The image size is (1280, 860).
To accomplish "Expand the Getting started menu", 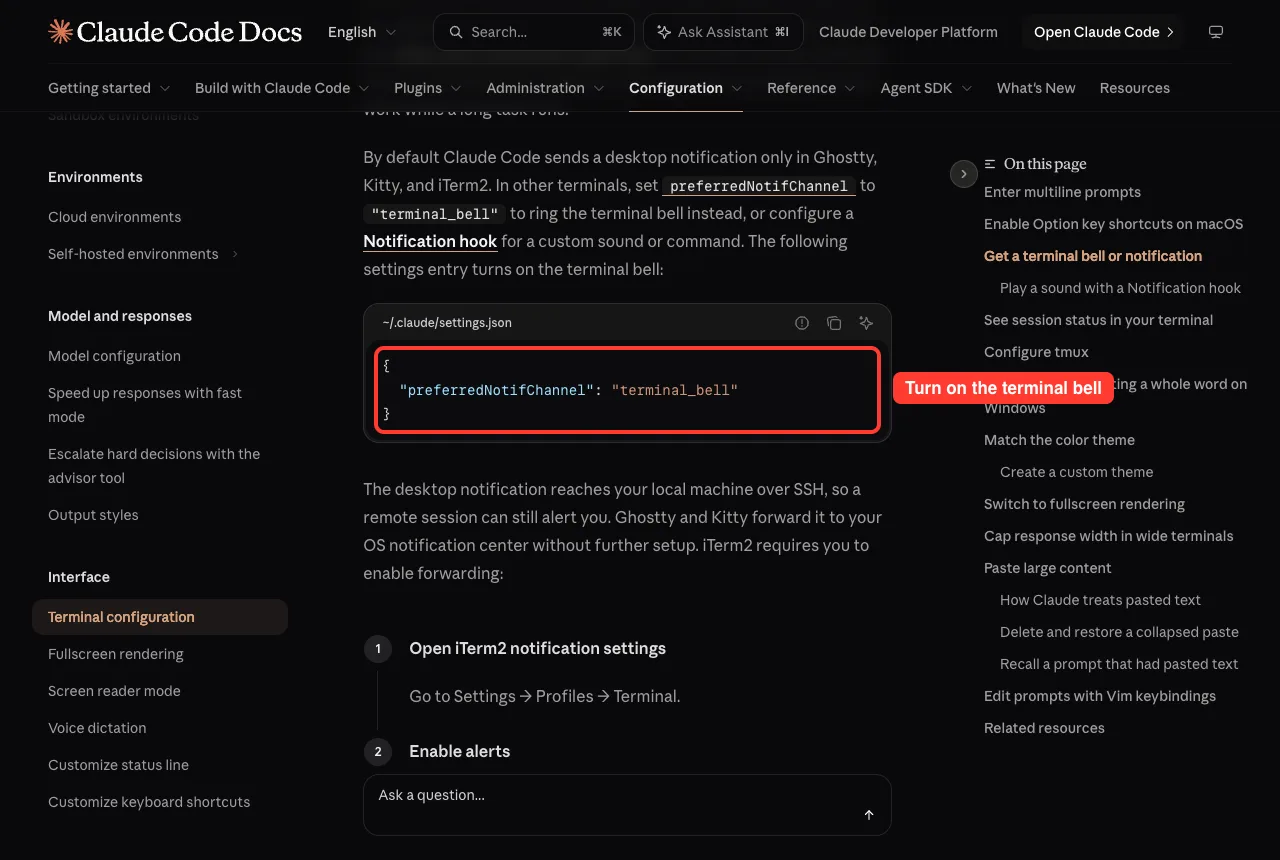I will coord(109,88).
